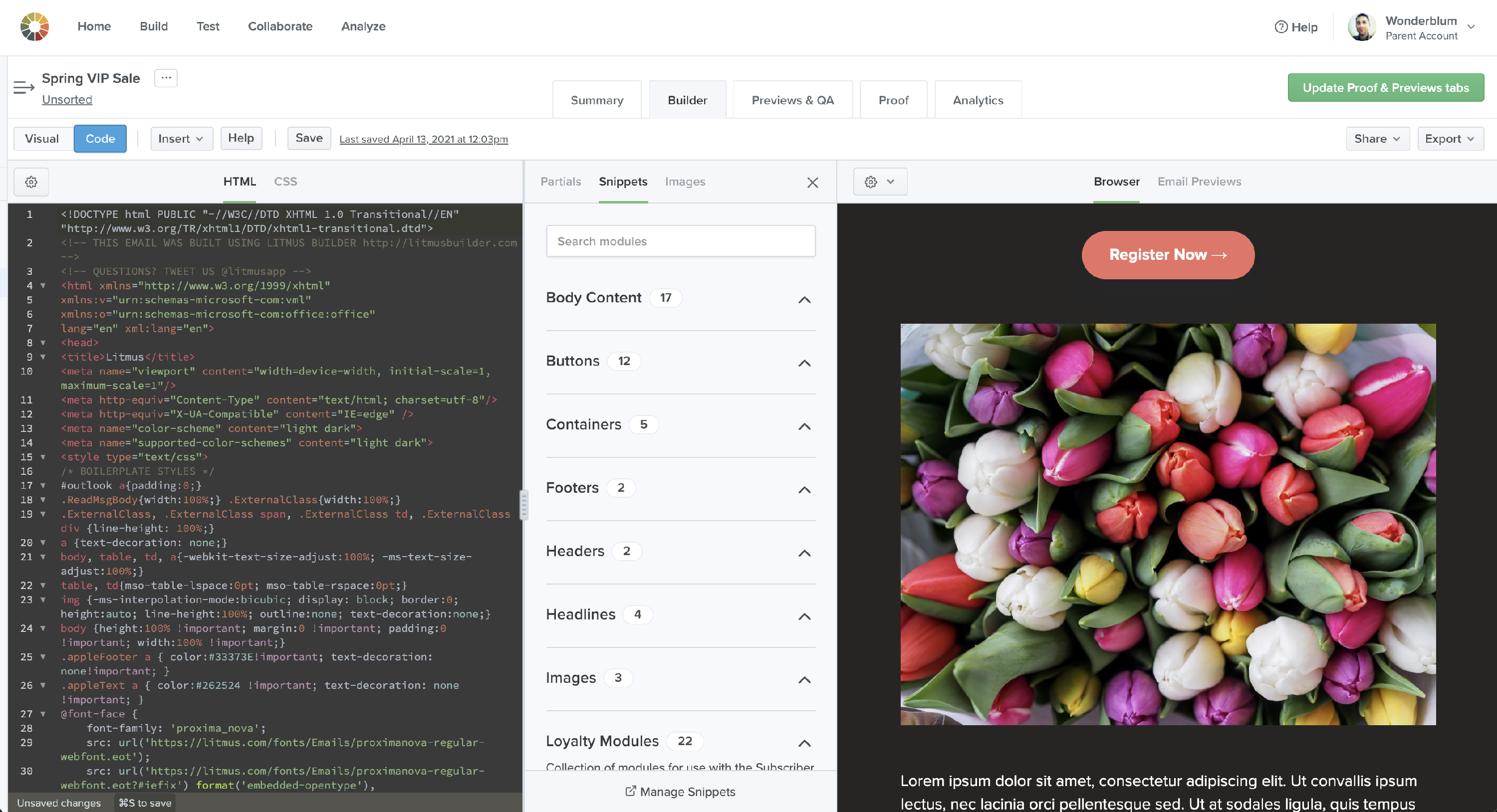Open the Unsorted folder link
Image resolution: width=1497 pixels, height=812 pixels.
(67, 99)
